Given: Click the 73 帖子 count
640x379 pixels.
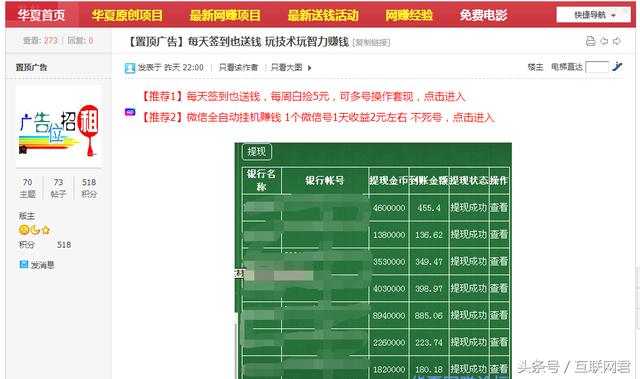Looking at the screenshot, I should 58,188.
